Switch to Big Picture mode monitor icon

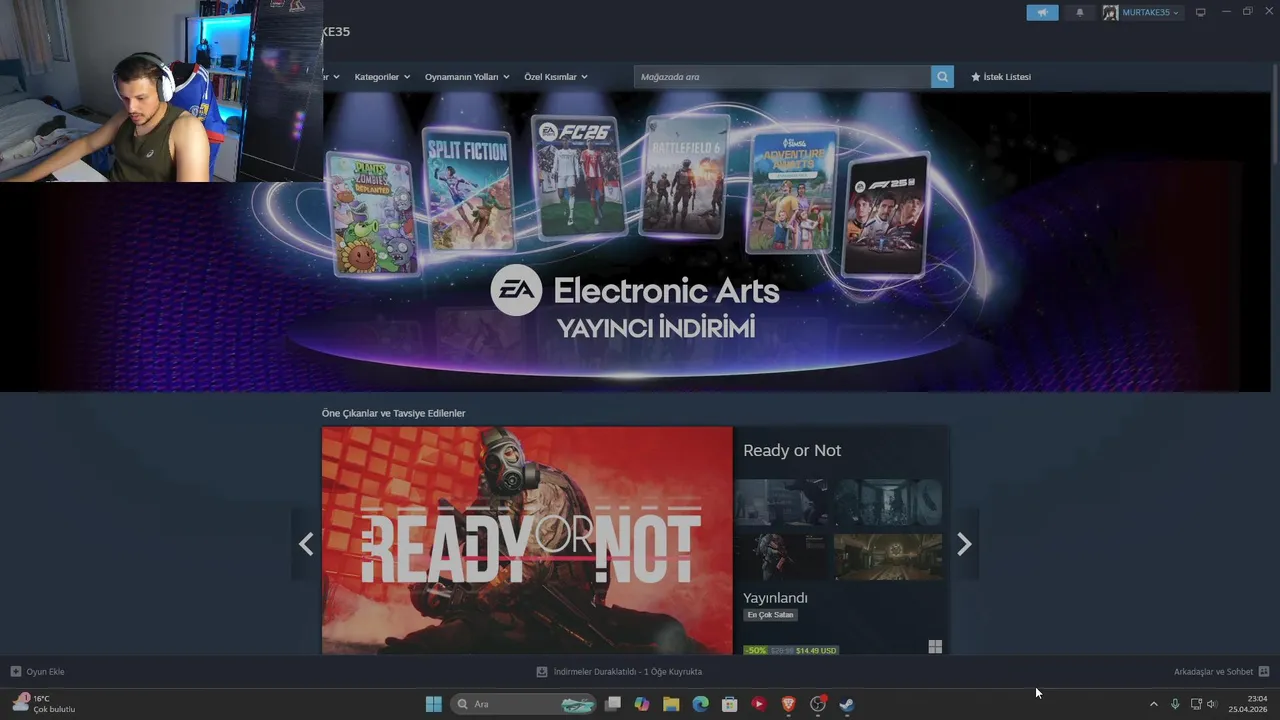[x=1200, y=13]
